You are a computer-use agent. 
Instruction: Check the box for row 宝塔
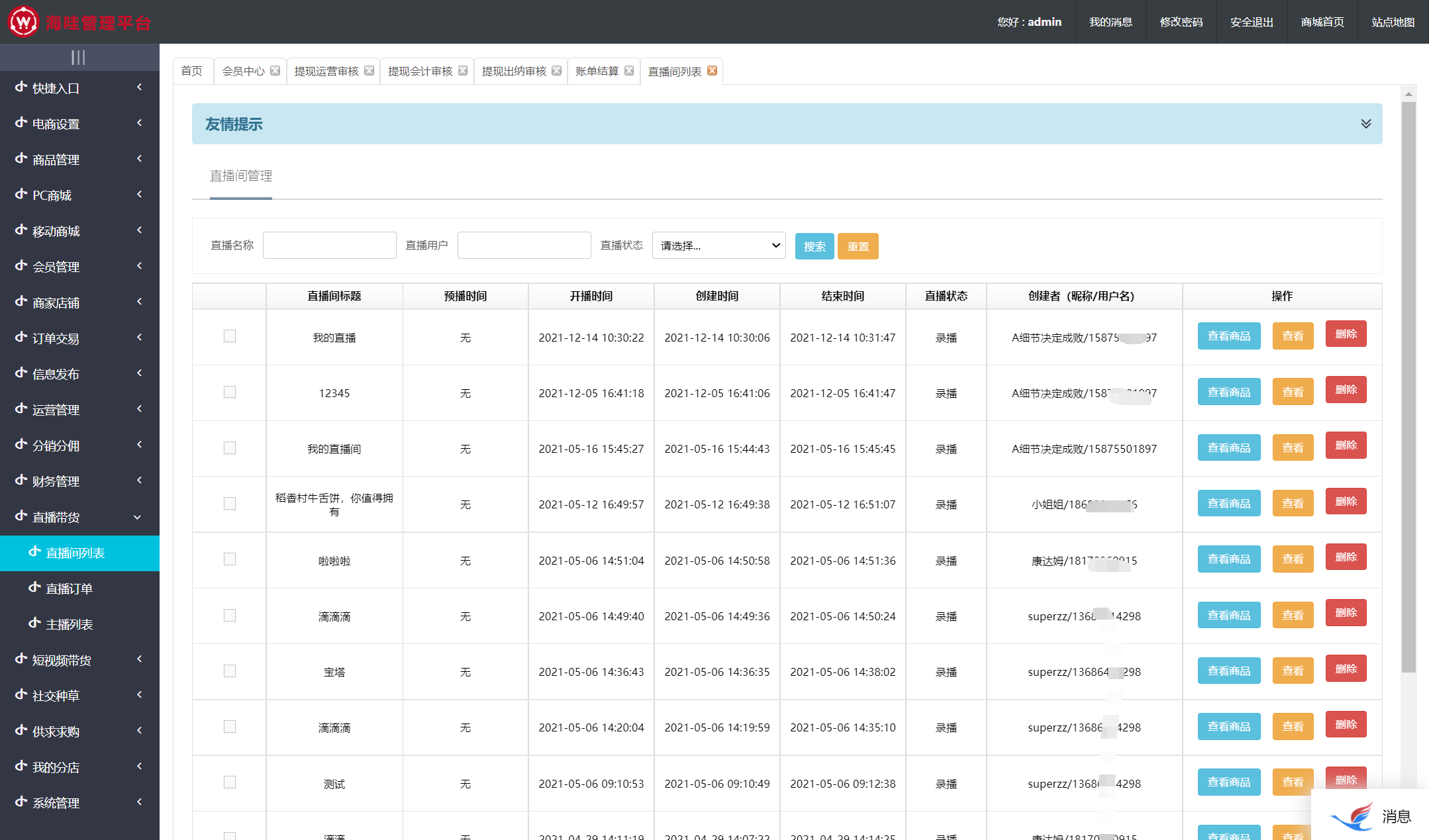pos(230,671)
